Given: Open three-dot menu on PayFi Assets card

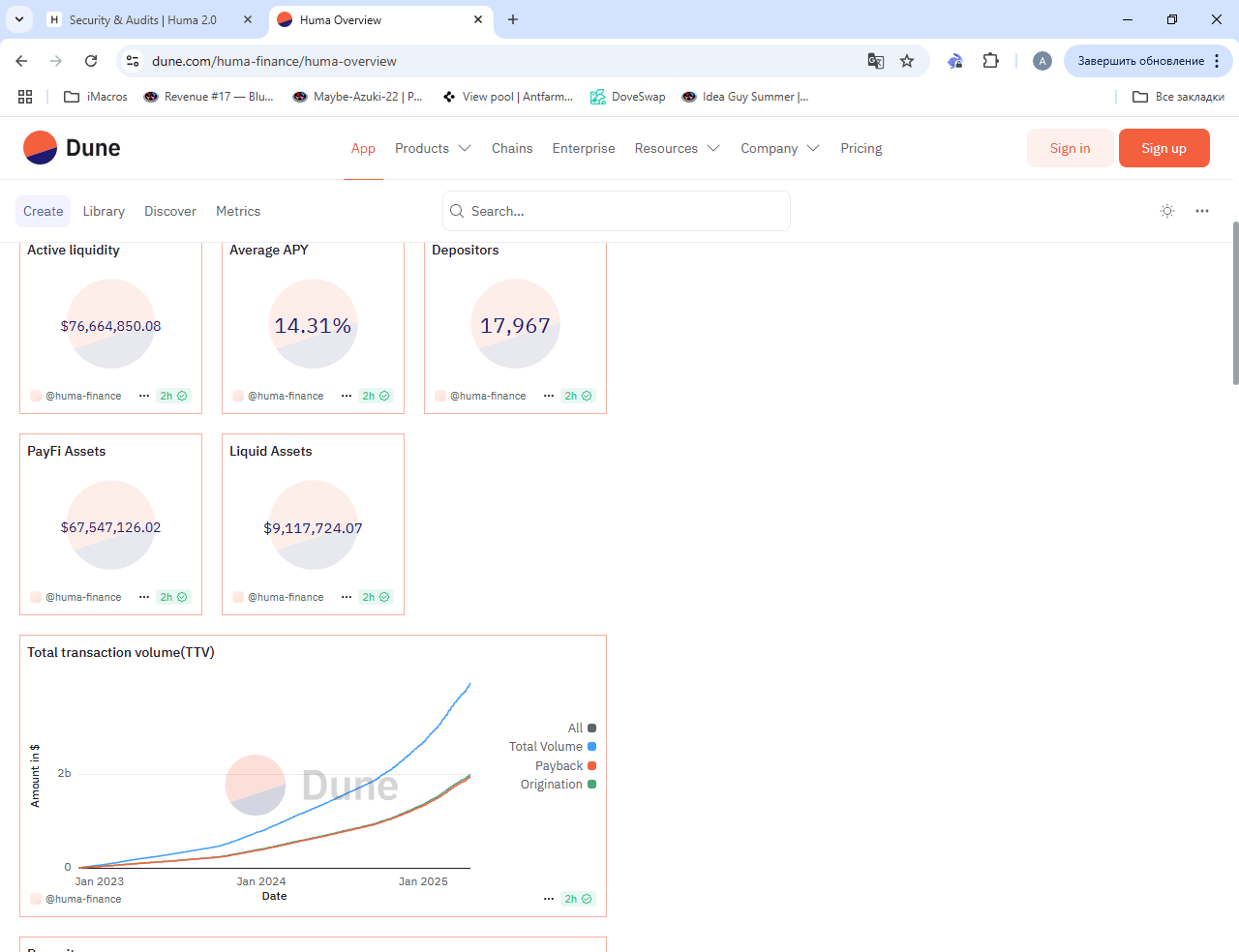Looking at the screenshot, I should point(144,597).
